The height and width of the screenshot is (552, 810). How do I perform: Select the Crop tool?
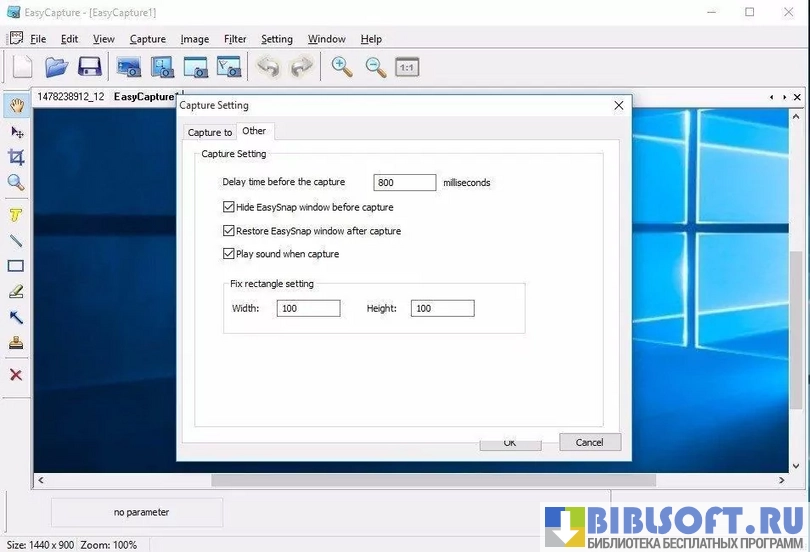point(16,157)
